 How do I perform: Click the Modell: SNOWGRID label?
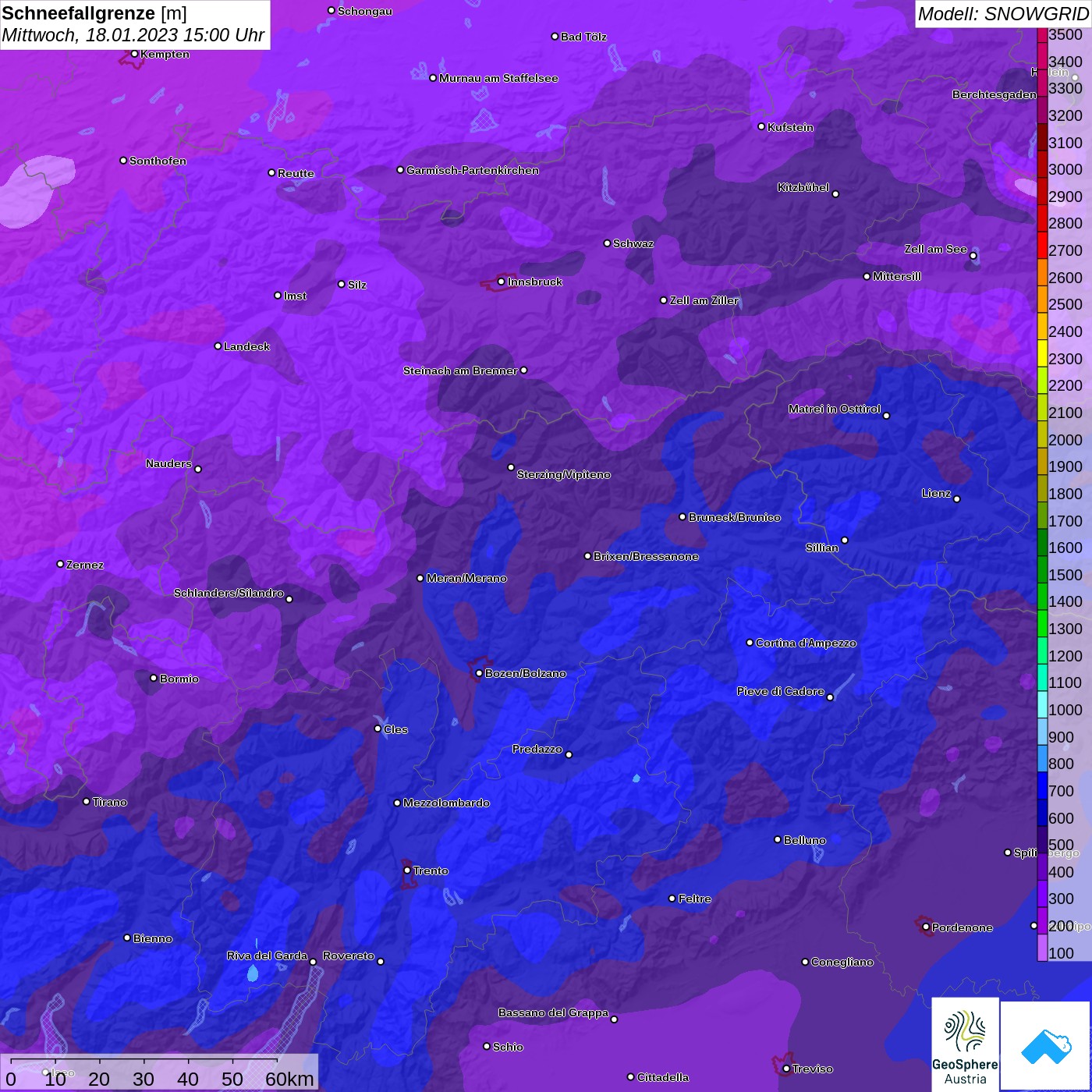tap(1003, 14)
